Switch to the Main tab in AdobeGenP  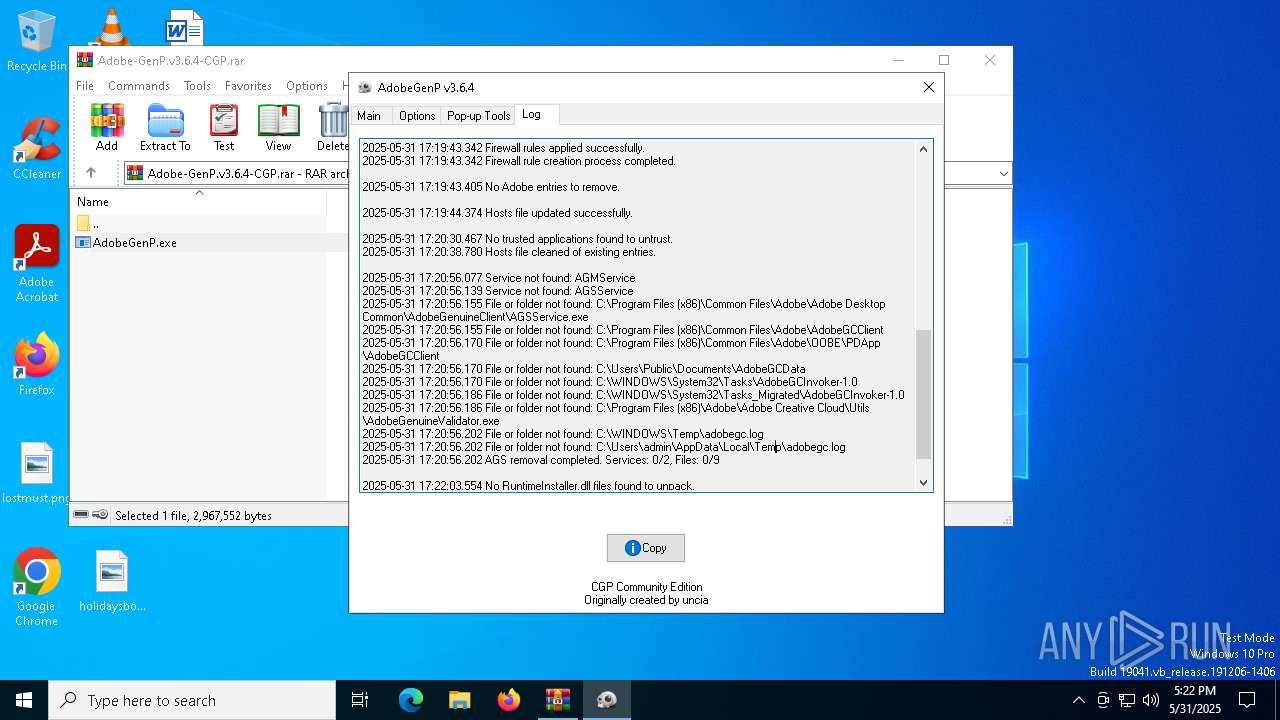369,116
